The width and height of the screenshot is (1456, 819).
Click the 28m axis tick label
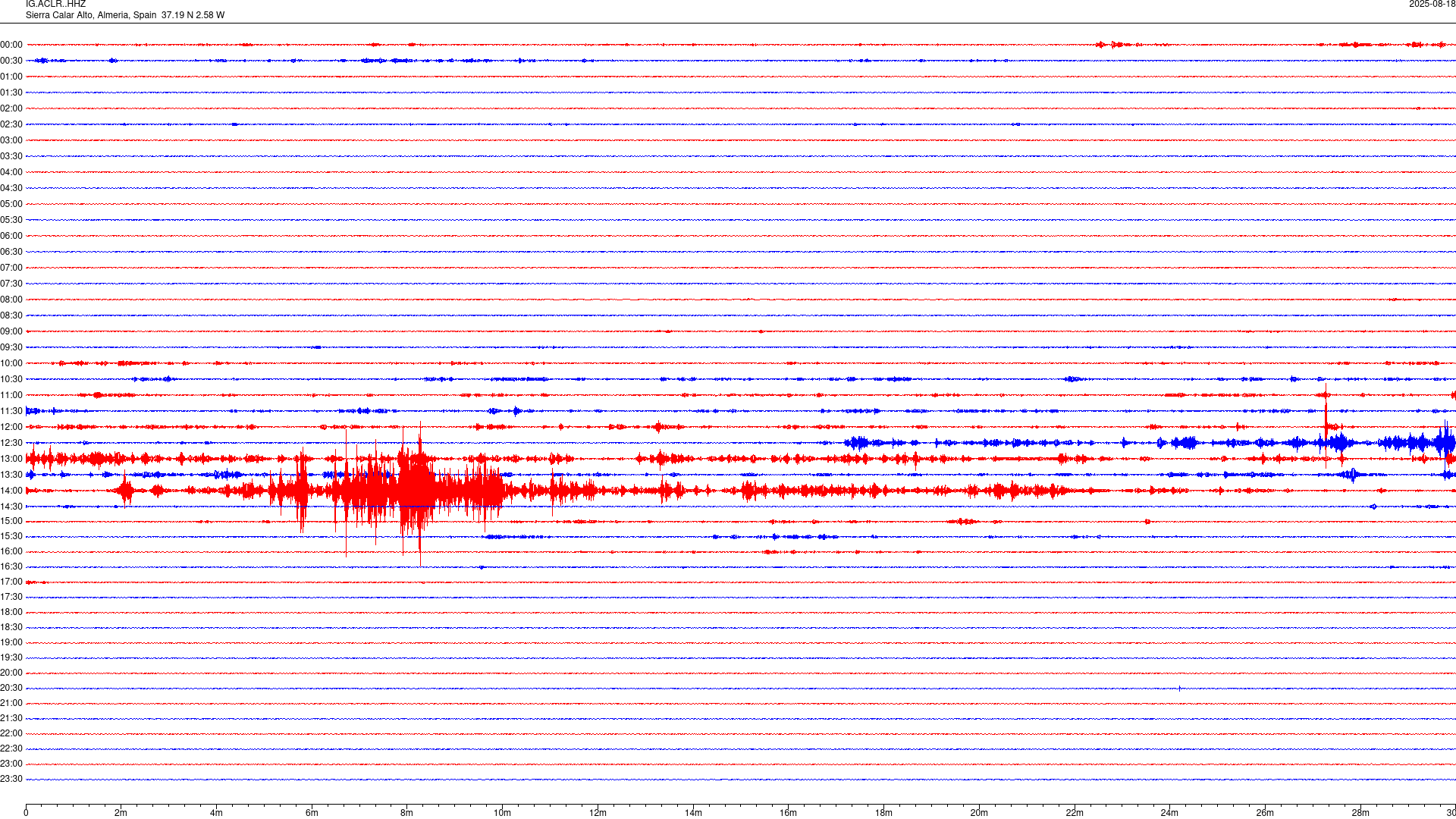coord(1360,813)
